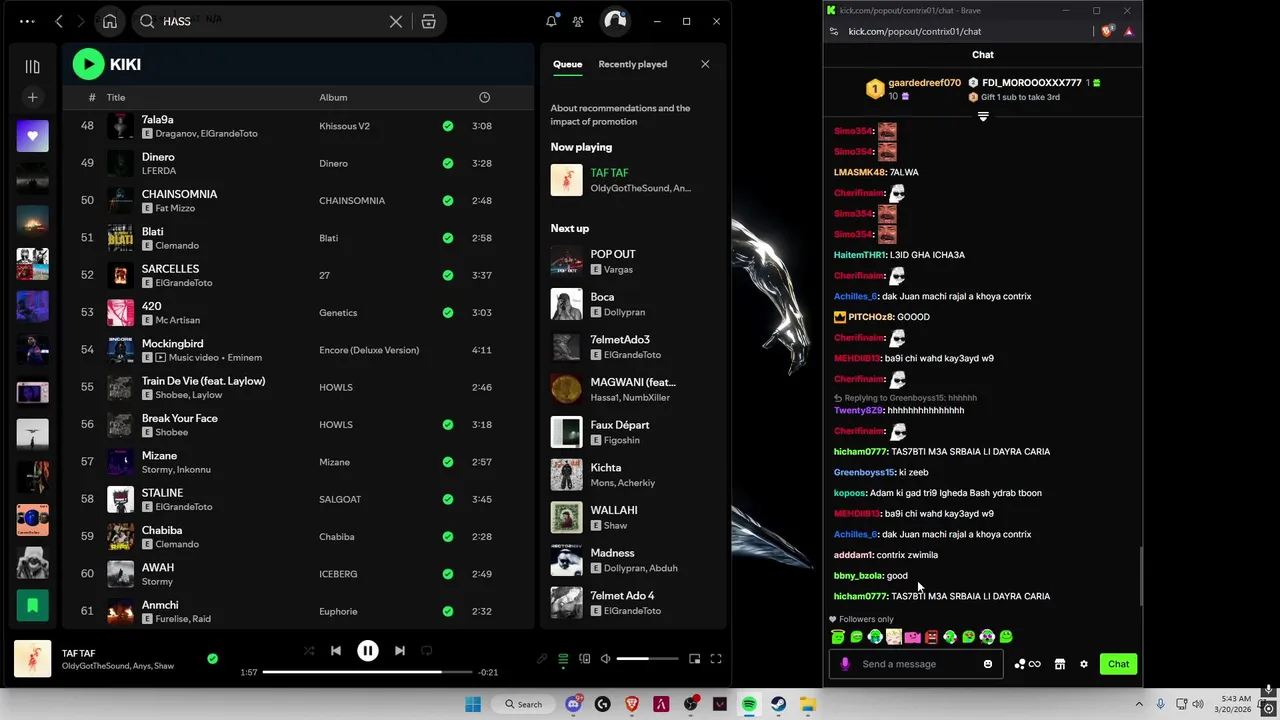The height and width of the screenshot is (720, 1280).
Task: Open the miniplayer
Action: 695,659
